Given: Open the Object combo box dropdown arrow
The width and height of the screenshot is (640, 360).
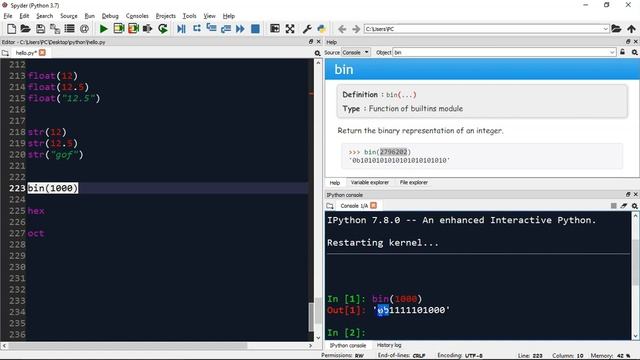Looking at the screenshot, I should pos(612,53).
